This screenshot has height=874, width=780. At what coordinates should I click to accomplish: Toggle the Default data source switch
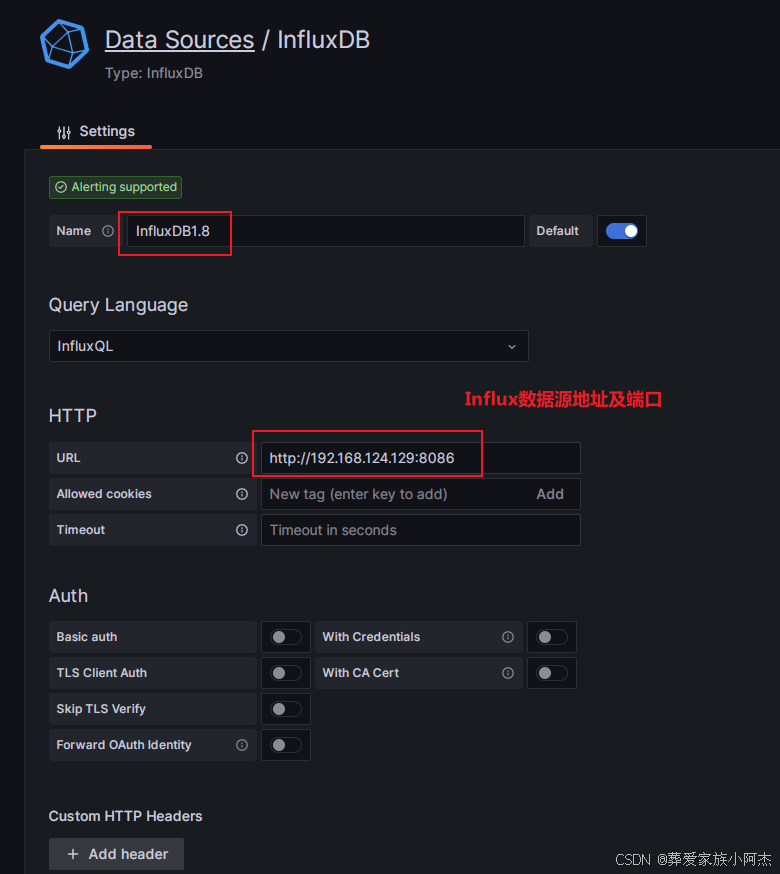[x=622, y=231]
